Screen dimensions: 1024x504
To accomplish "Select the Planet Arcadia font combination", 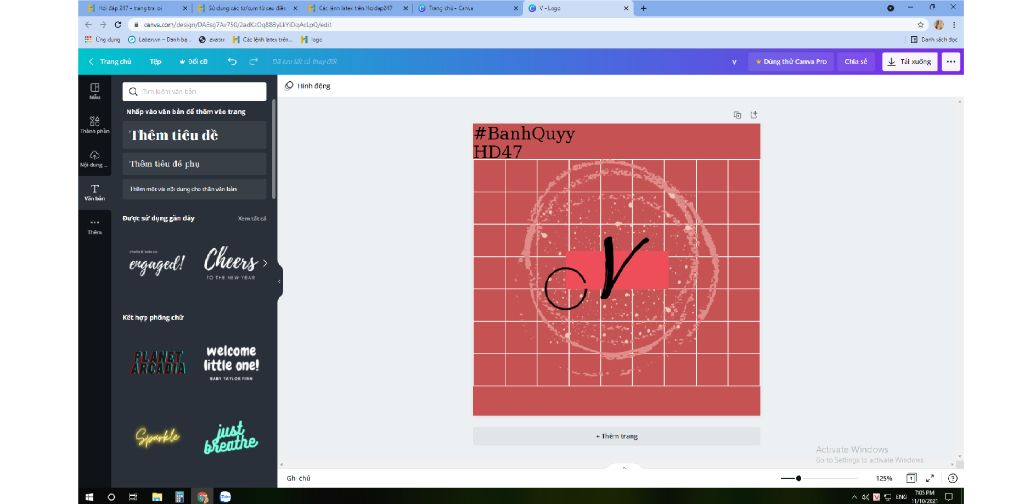I will pos(158,363).
